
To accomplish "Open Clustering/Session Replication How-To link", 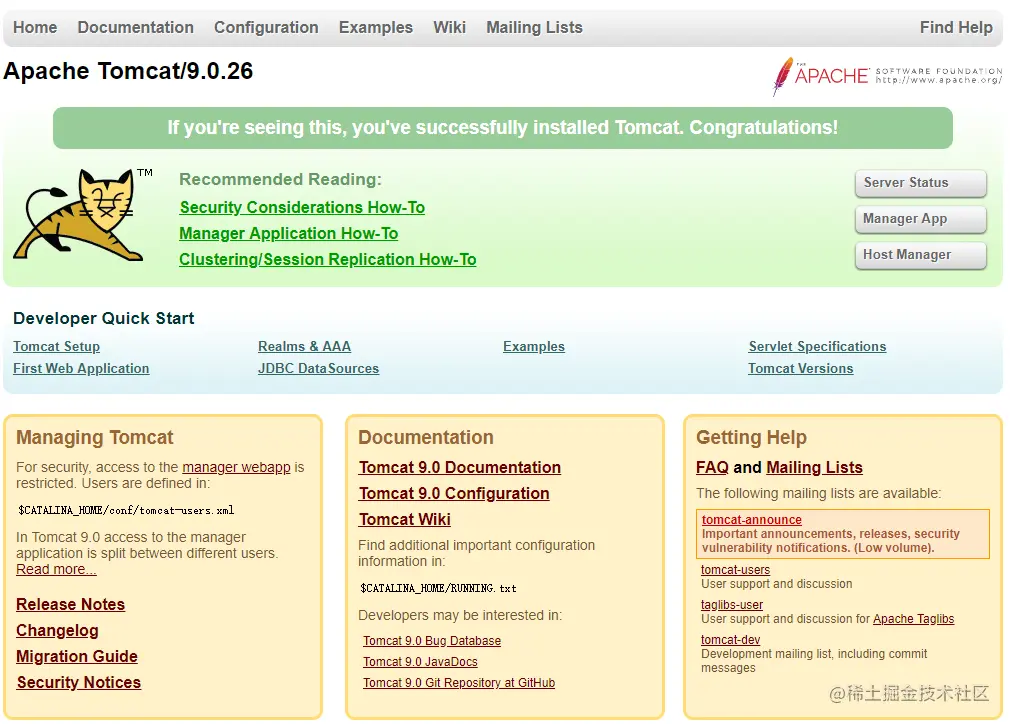I will (328, 259).
